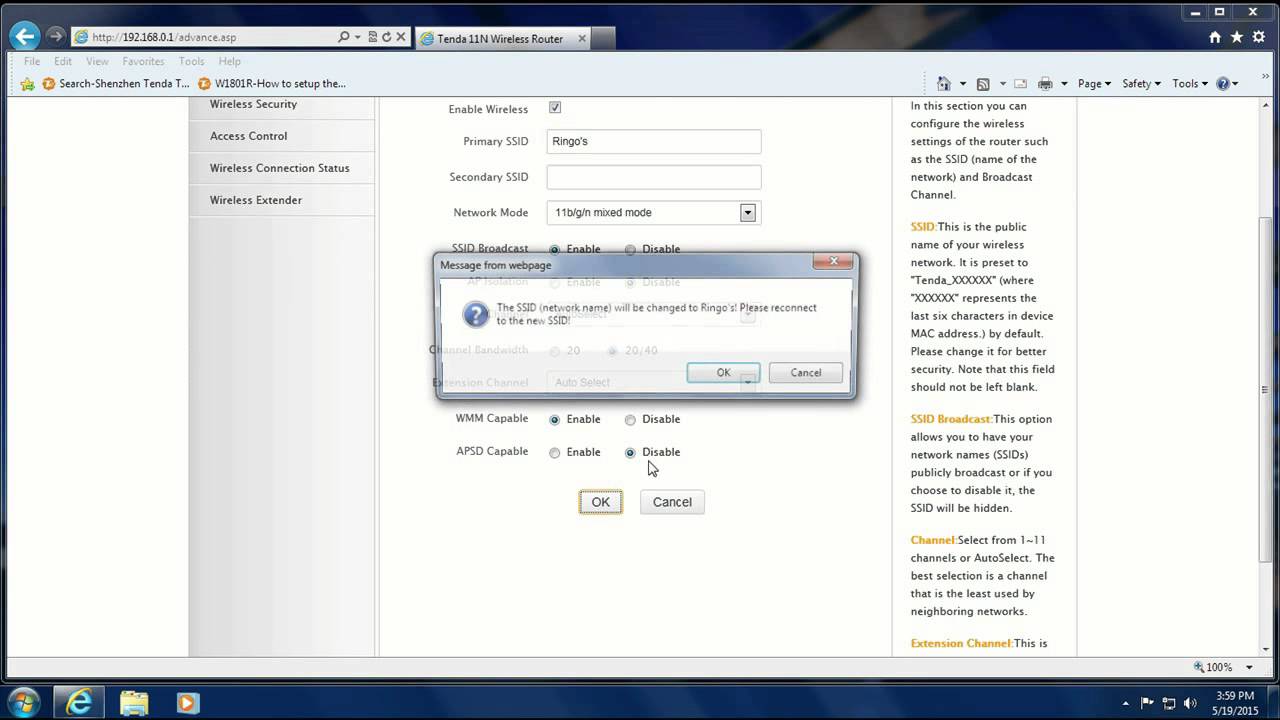Click OK button below APSD Capable

pos(600,502)
